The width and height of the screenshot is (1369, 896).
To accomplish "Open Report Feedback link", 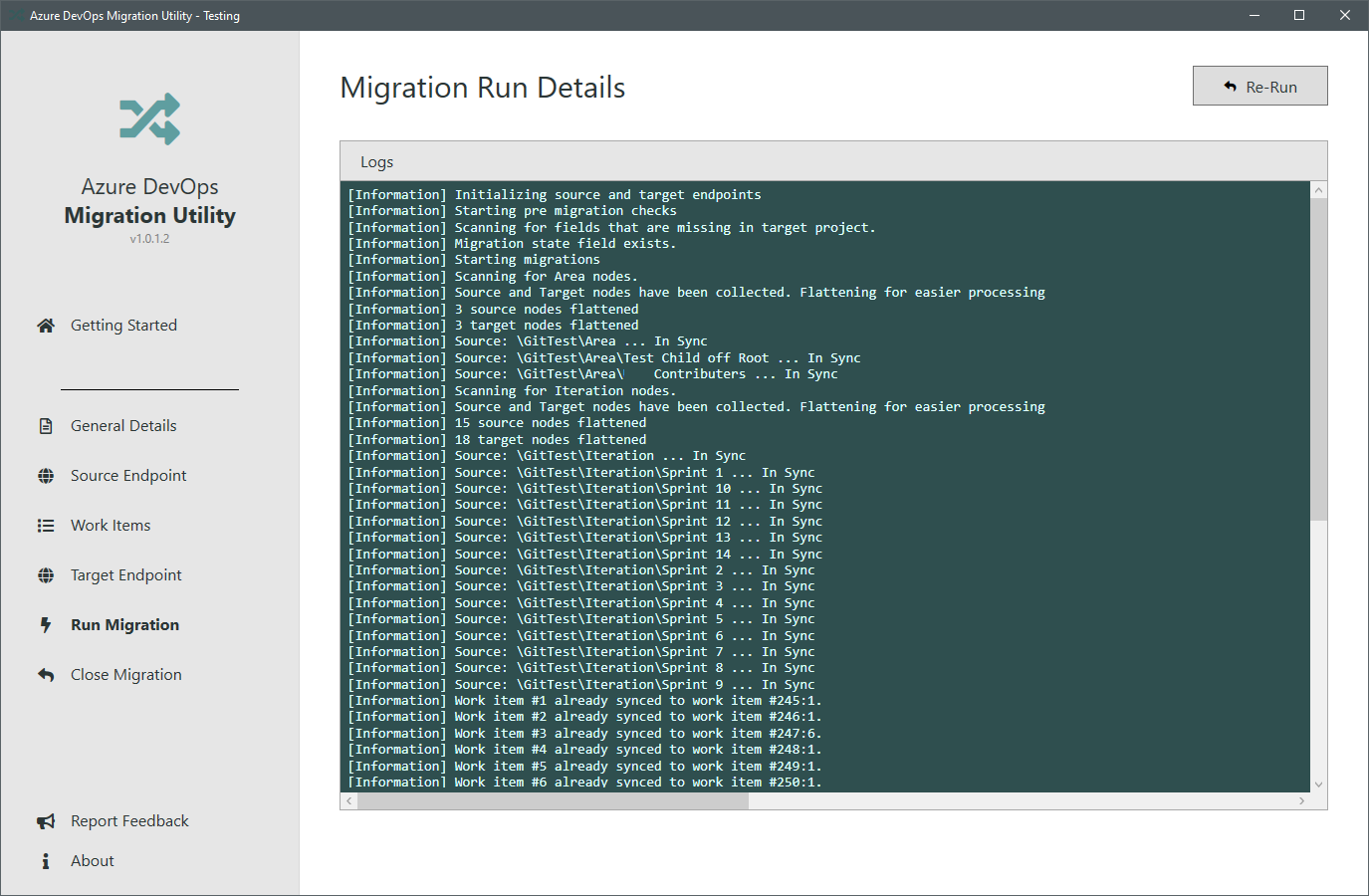I will (x=129, y=821).
